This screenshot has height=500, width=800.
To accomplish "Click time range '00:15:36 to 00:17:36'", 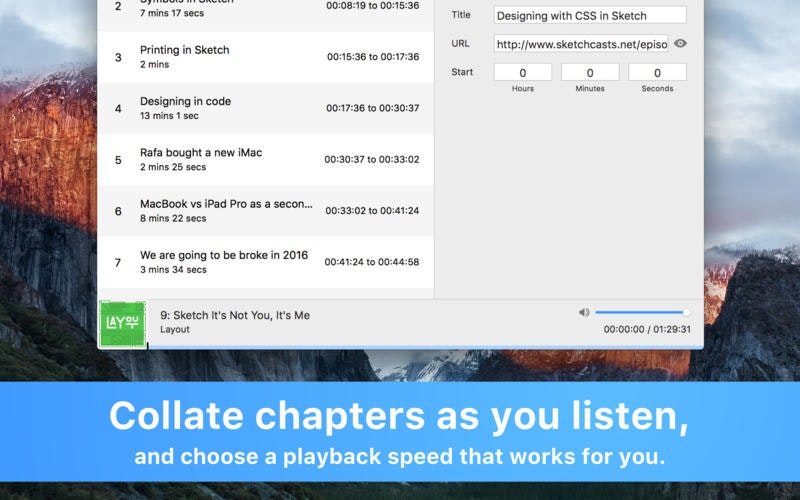I will tap(373, 57).
